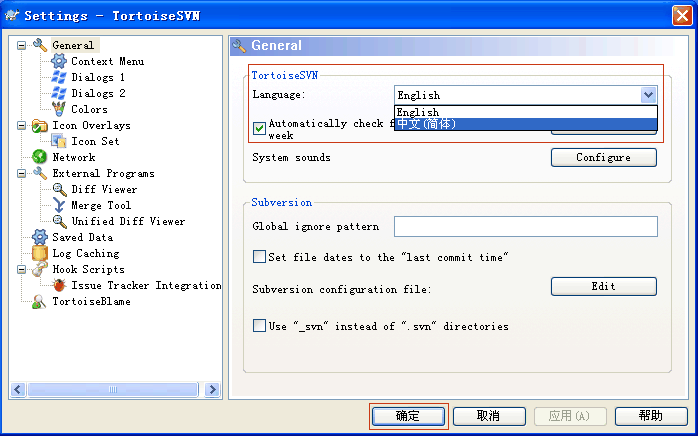Click the Log Caching database icon
This screenshot has width=698, height=436.
[40, 253]
